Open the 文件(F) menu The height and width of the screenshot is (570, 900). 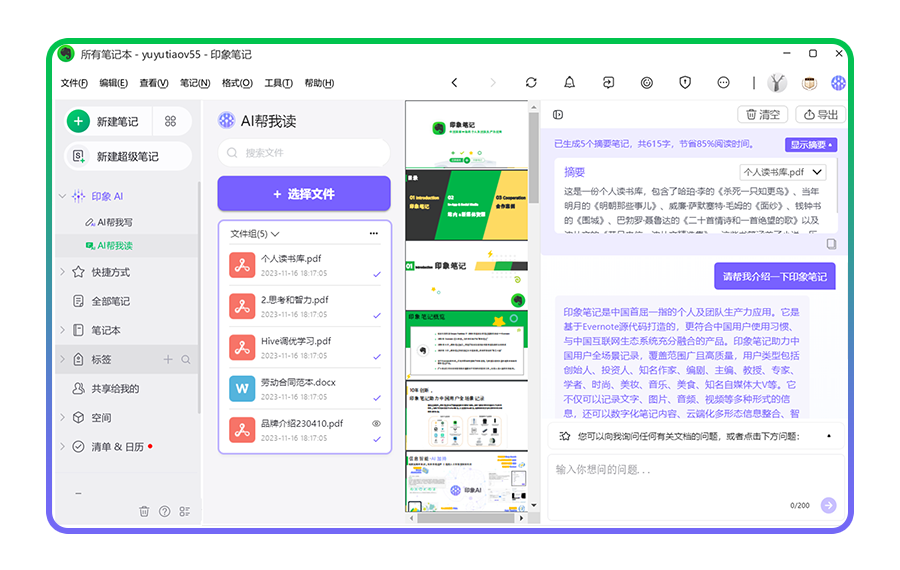pyautogui.click(x=74, y=83)
